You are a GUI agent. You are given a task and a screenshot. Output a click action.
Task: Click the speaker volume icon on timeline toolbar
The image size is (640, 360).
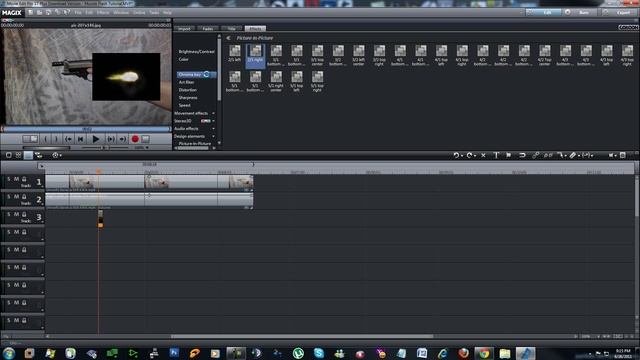point(611,155)
